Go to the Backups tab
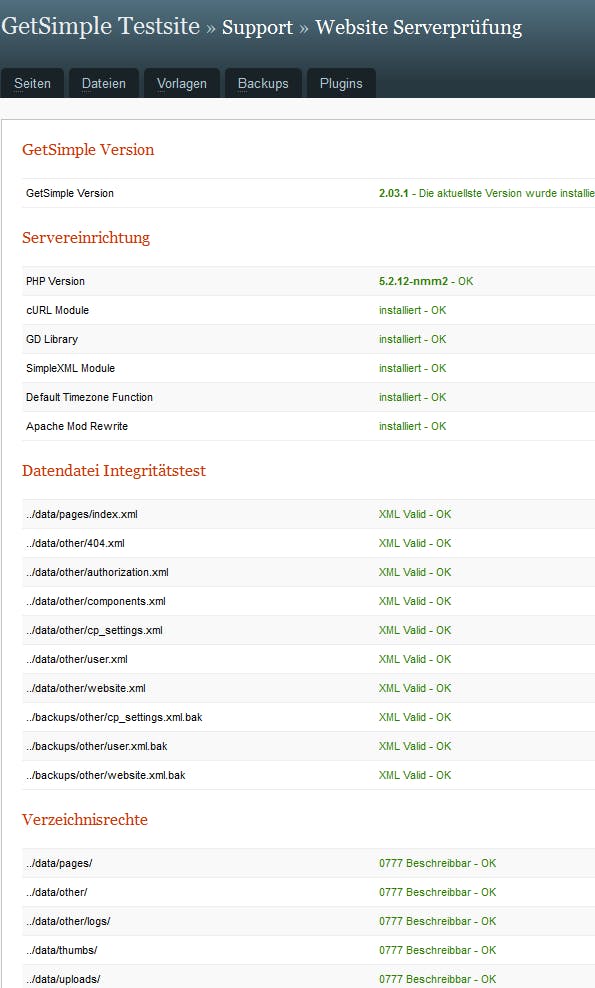 coord(263,83)
